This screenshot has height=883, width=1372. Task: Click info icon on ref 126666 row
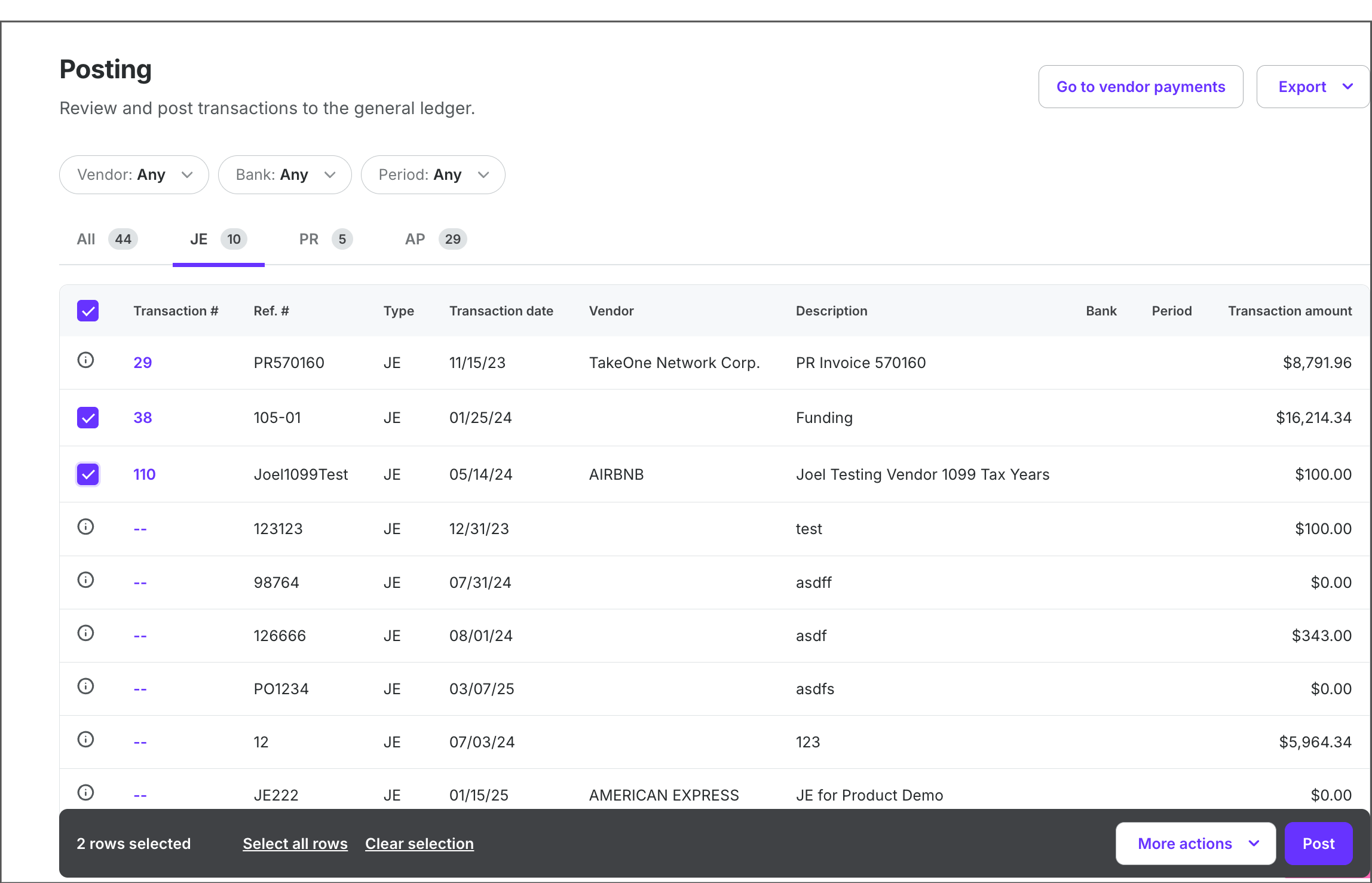pos(86,633)
